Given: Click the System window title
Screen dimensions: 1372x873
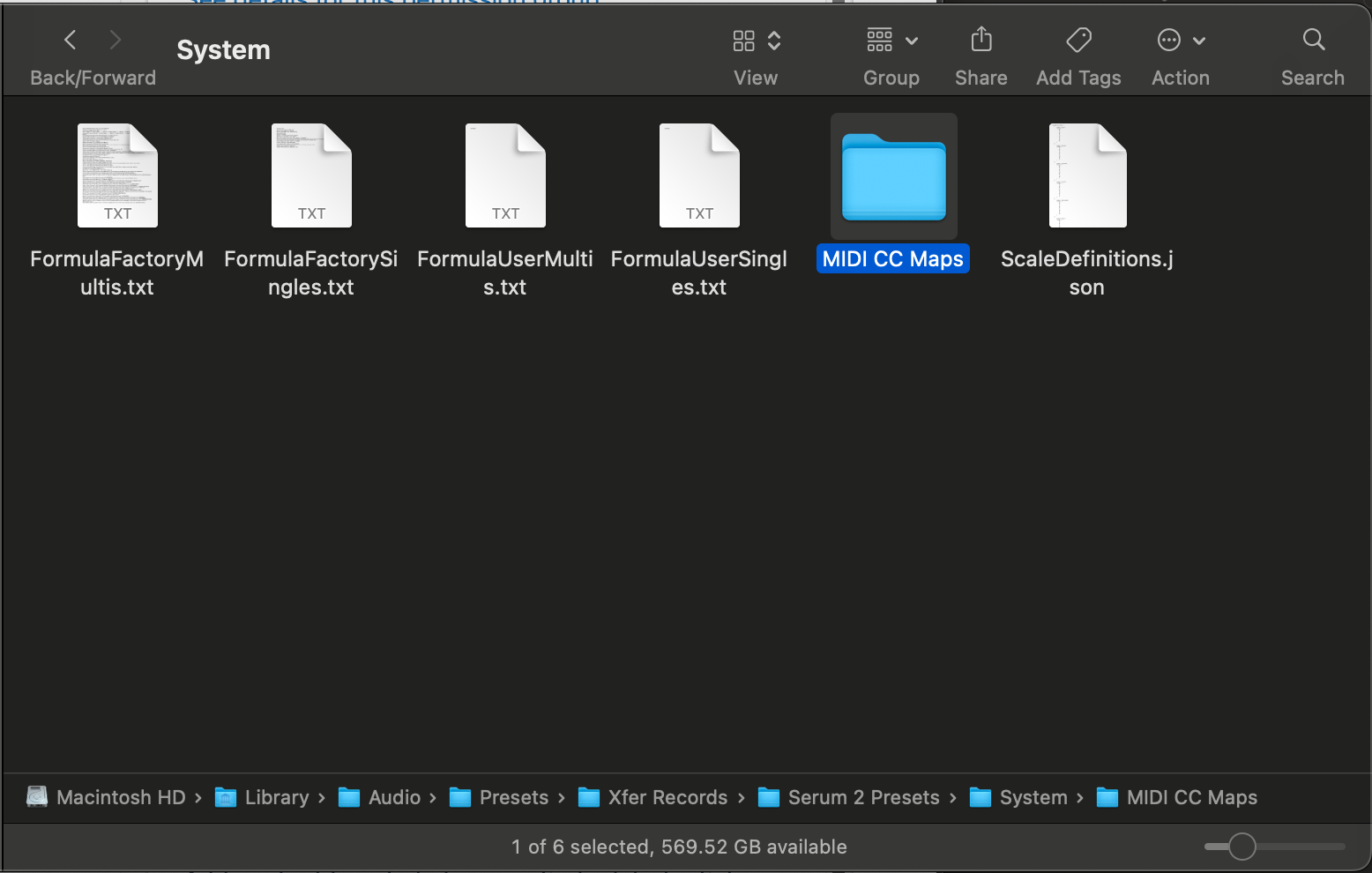Looking at the screenshot, I should [x=223, y=50].
